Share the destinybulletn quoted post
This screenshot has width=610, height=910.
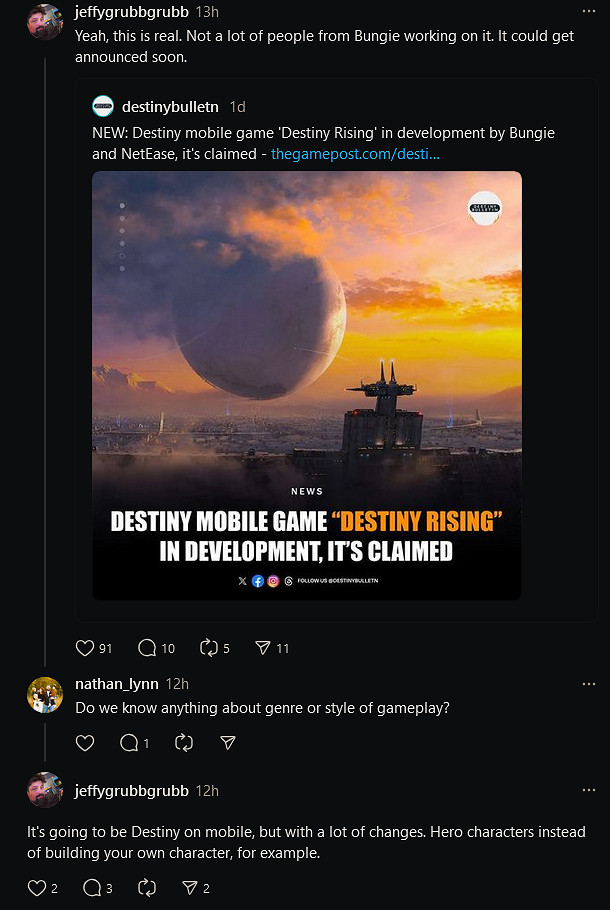pos(268,648)
